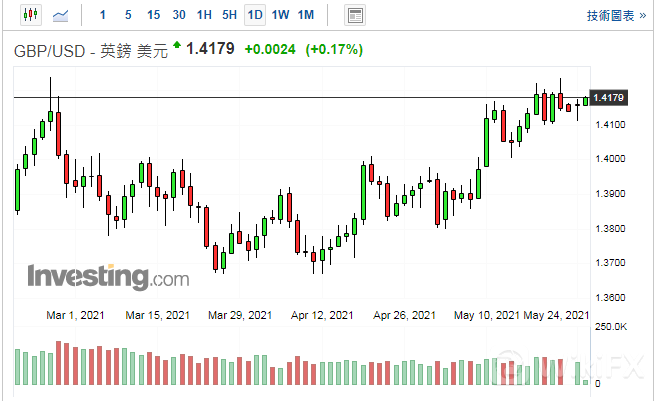Switch to the 1H interval

[x=204, y=15]
